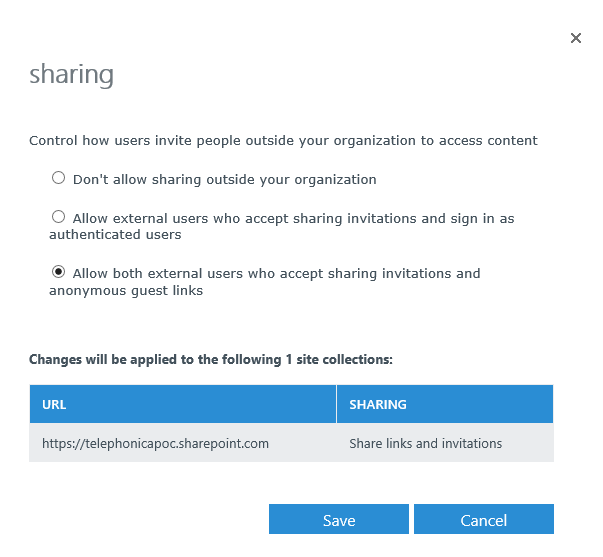Click the "Allow both external users who accept" label text
This screenshot has width=603, height=557.
point(276,273)
